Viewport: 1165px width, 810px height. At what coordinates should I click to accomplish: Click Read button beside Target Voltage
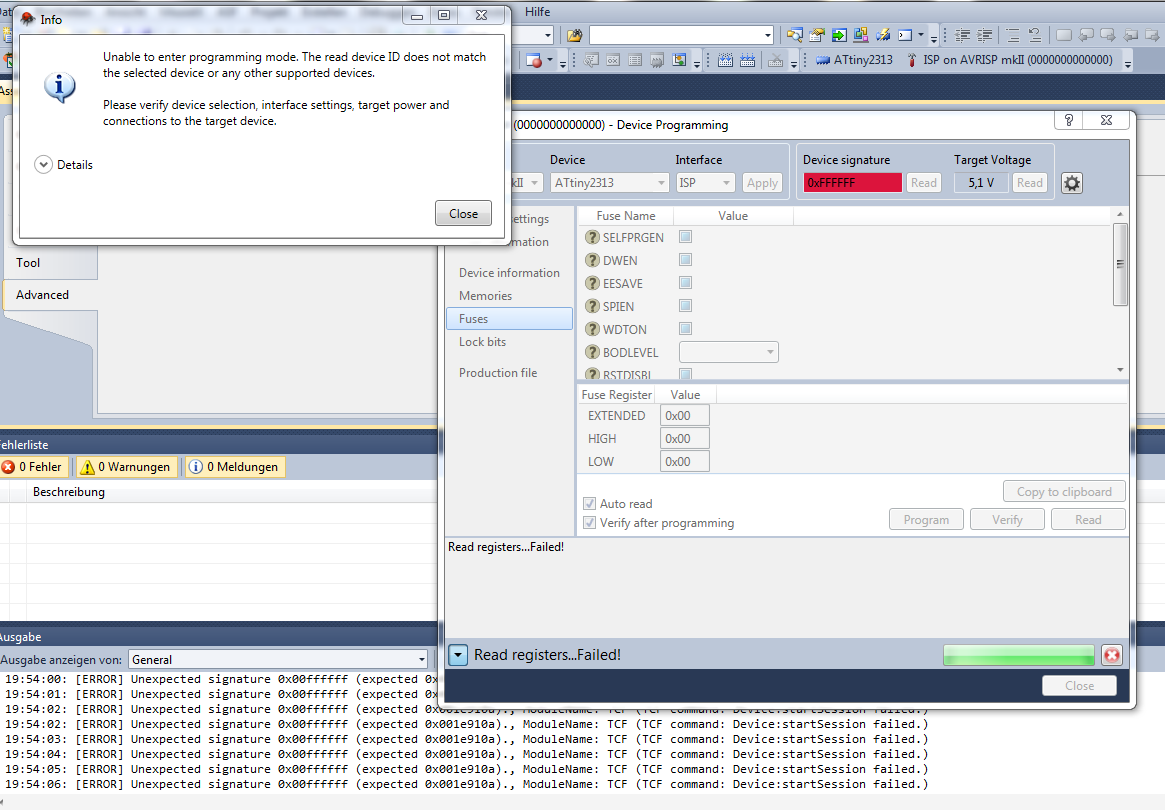click(x=1030, y=183)
